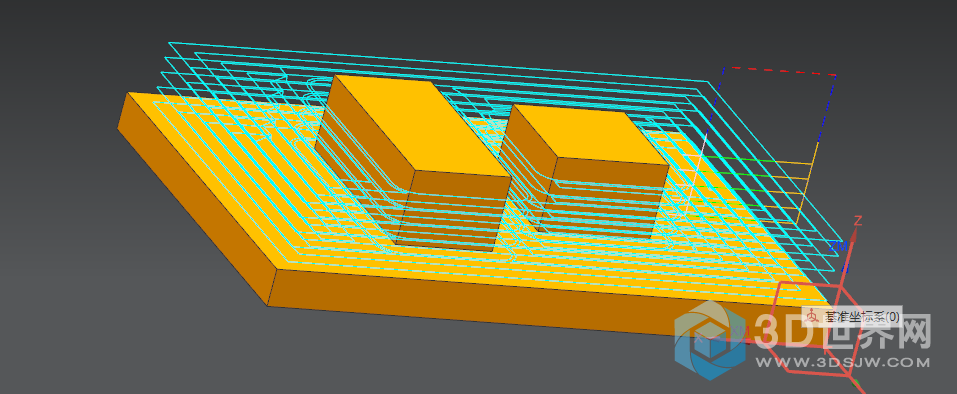
Task: Select the blue ZM axis label
Action: [839, 246]
